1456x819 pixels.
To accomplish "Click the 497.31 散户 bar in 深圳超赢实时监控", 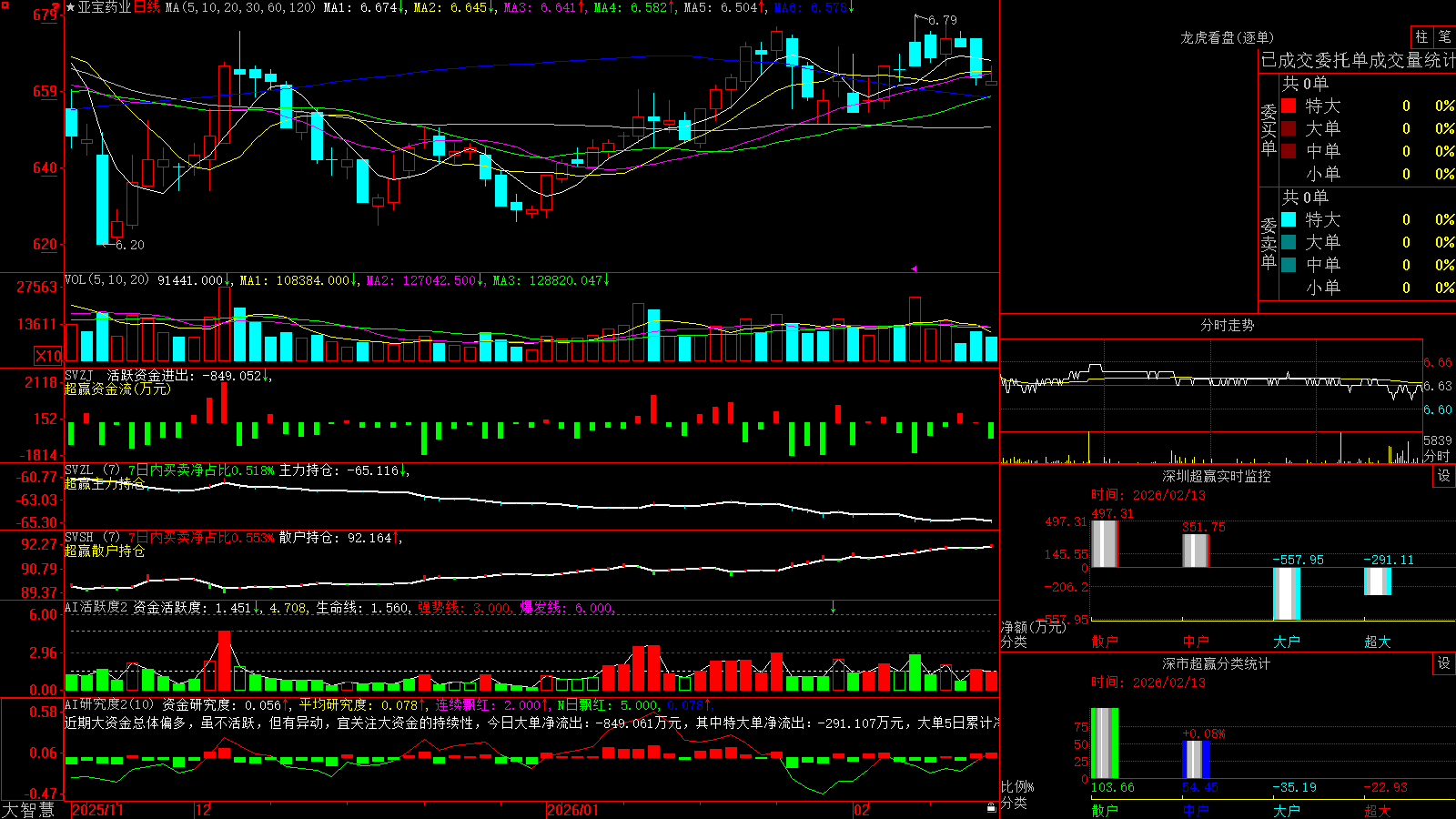I will tap(1105, 544).
